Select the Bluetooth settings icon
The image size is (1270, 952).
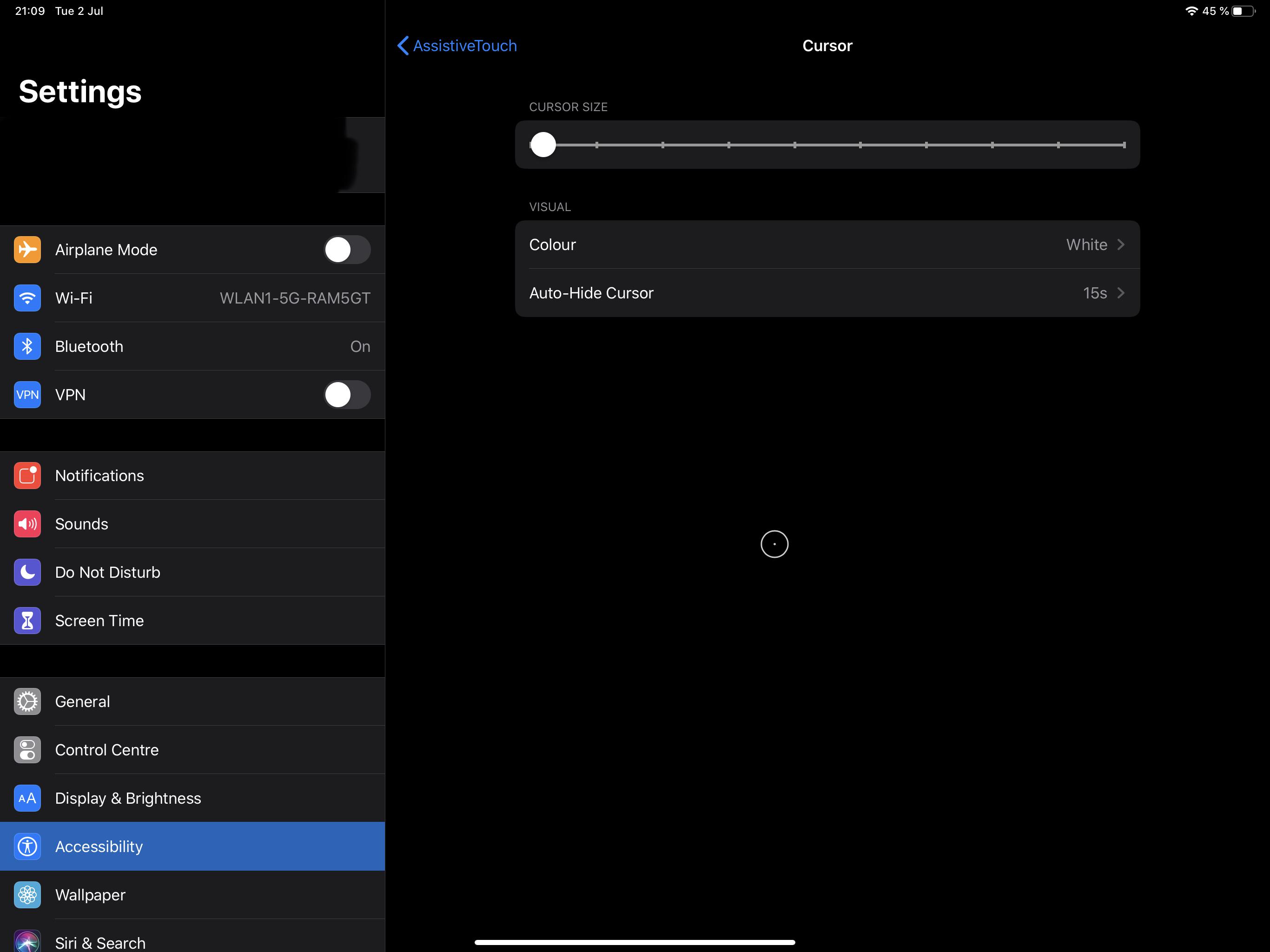coord(27,346)
